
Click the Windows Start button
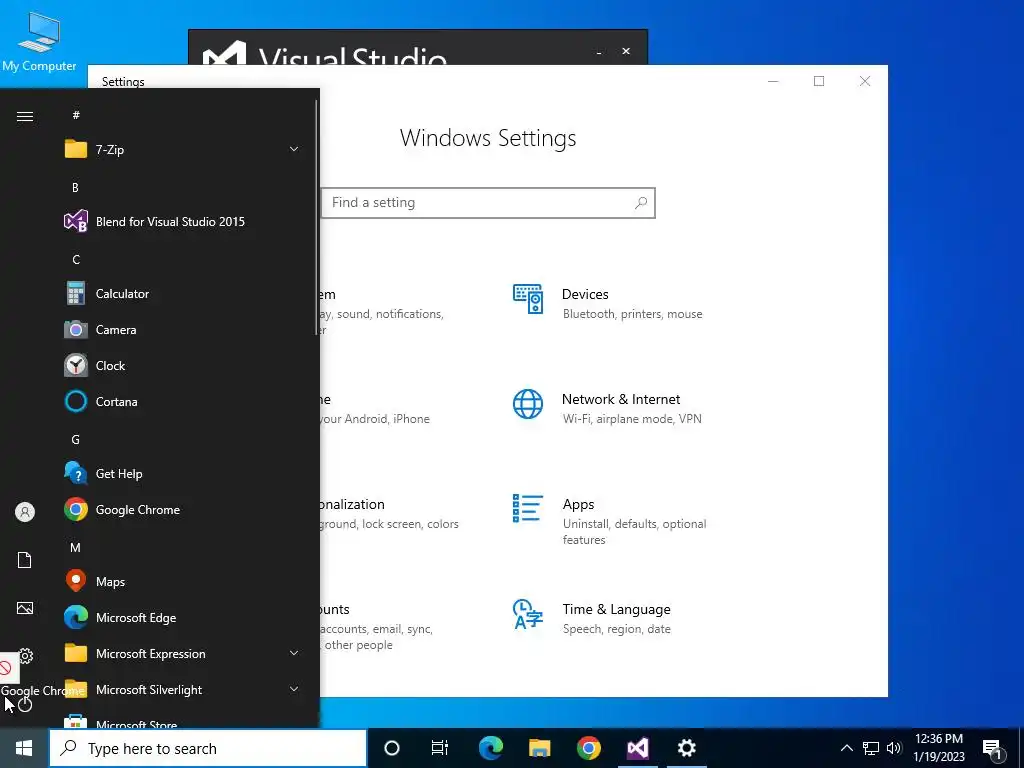click(x=24, y=748)
